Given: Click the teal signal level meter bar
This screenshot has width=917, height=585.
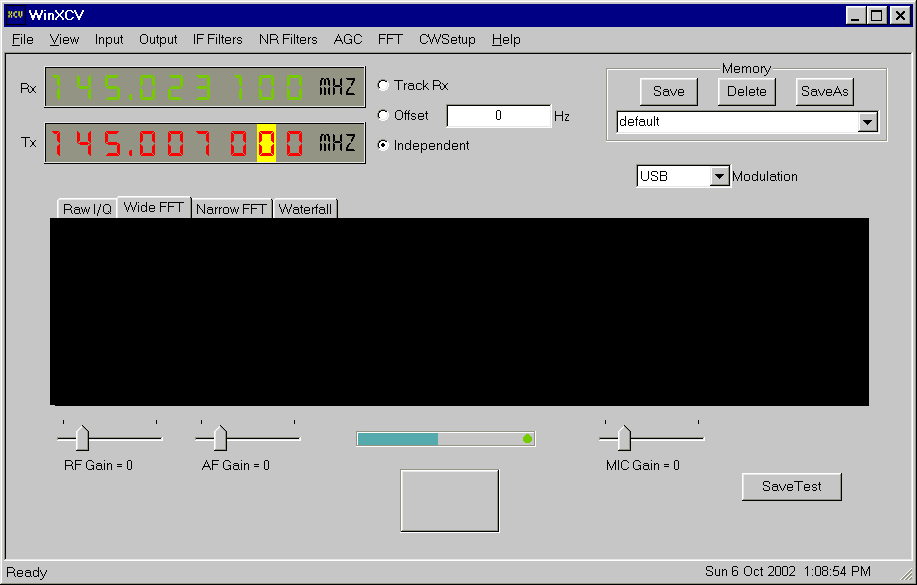Looking at the screenshot, I should tap(398, 439).
